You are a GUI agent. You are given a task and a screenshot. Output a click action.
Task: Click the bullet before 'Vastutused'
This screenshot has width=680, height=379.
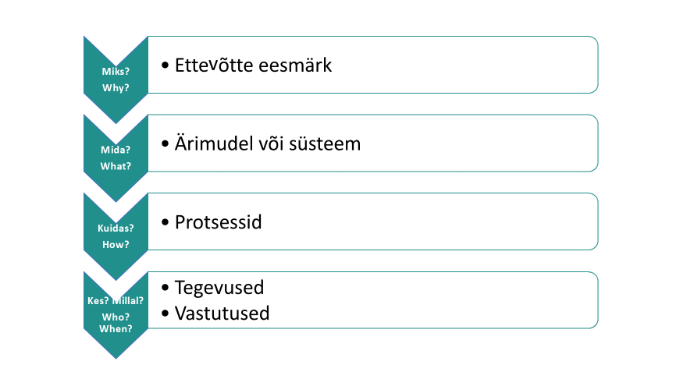(x=165, y=313)
